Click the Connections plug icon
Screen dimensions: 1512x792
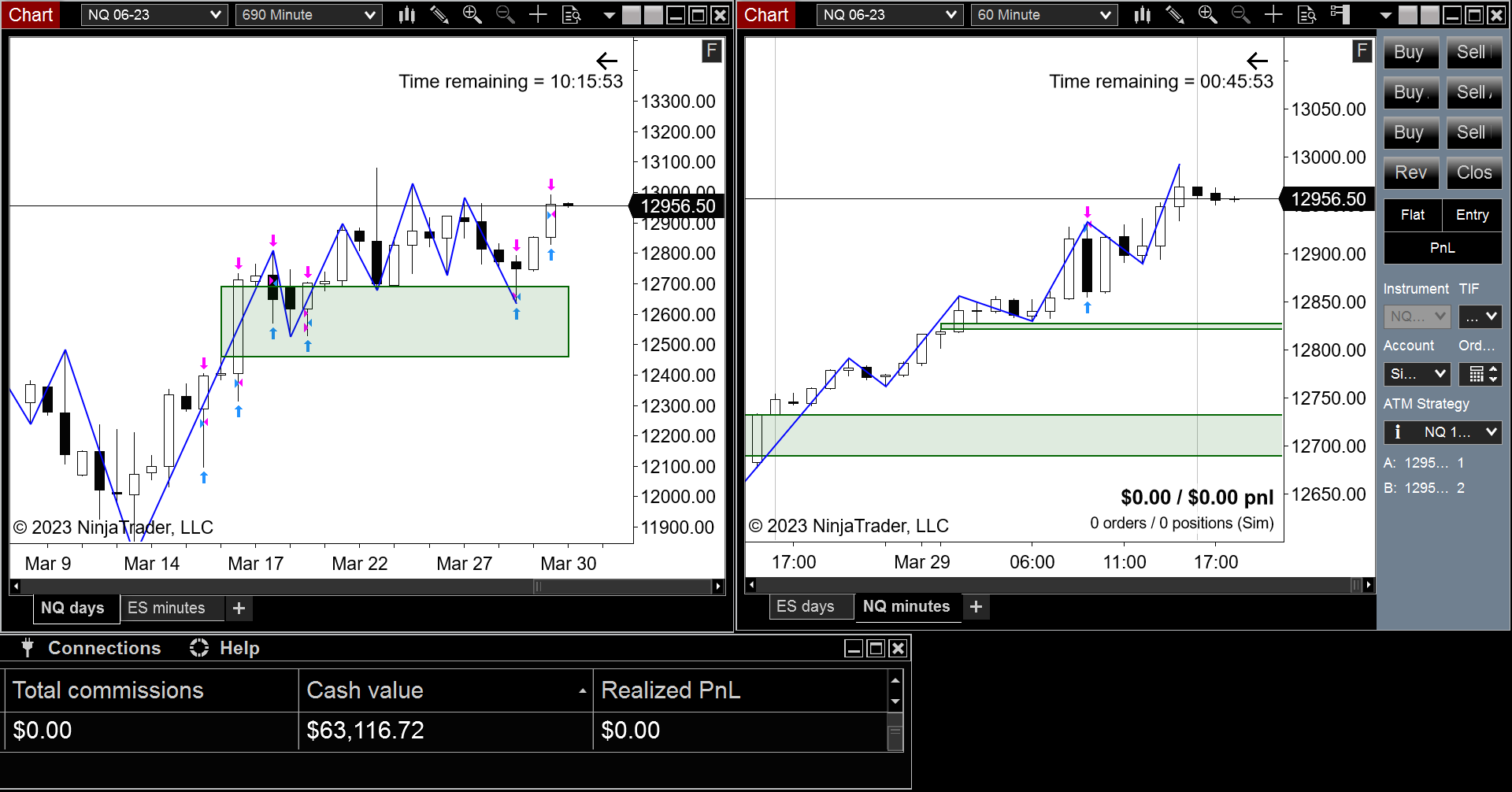pos(28,647)
